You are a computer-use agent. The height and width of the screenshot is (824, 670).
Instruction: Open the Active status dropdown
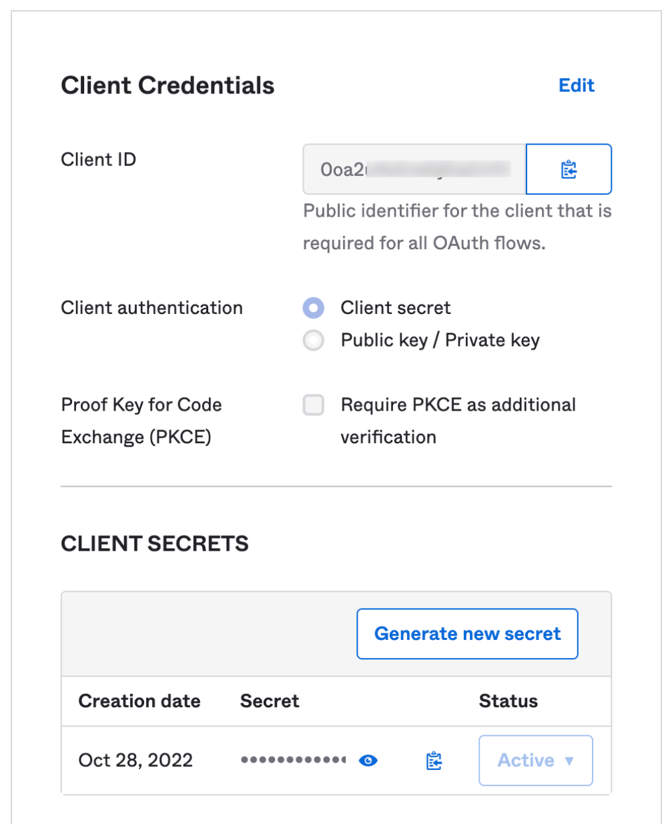[x=535, y=761]
